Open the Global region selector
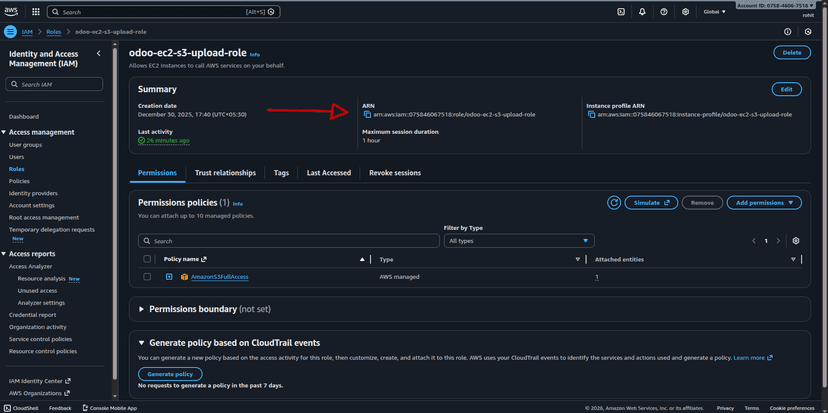The width and height of the screenshot is (828, 413). click(714, 12)
